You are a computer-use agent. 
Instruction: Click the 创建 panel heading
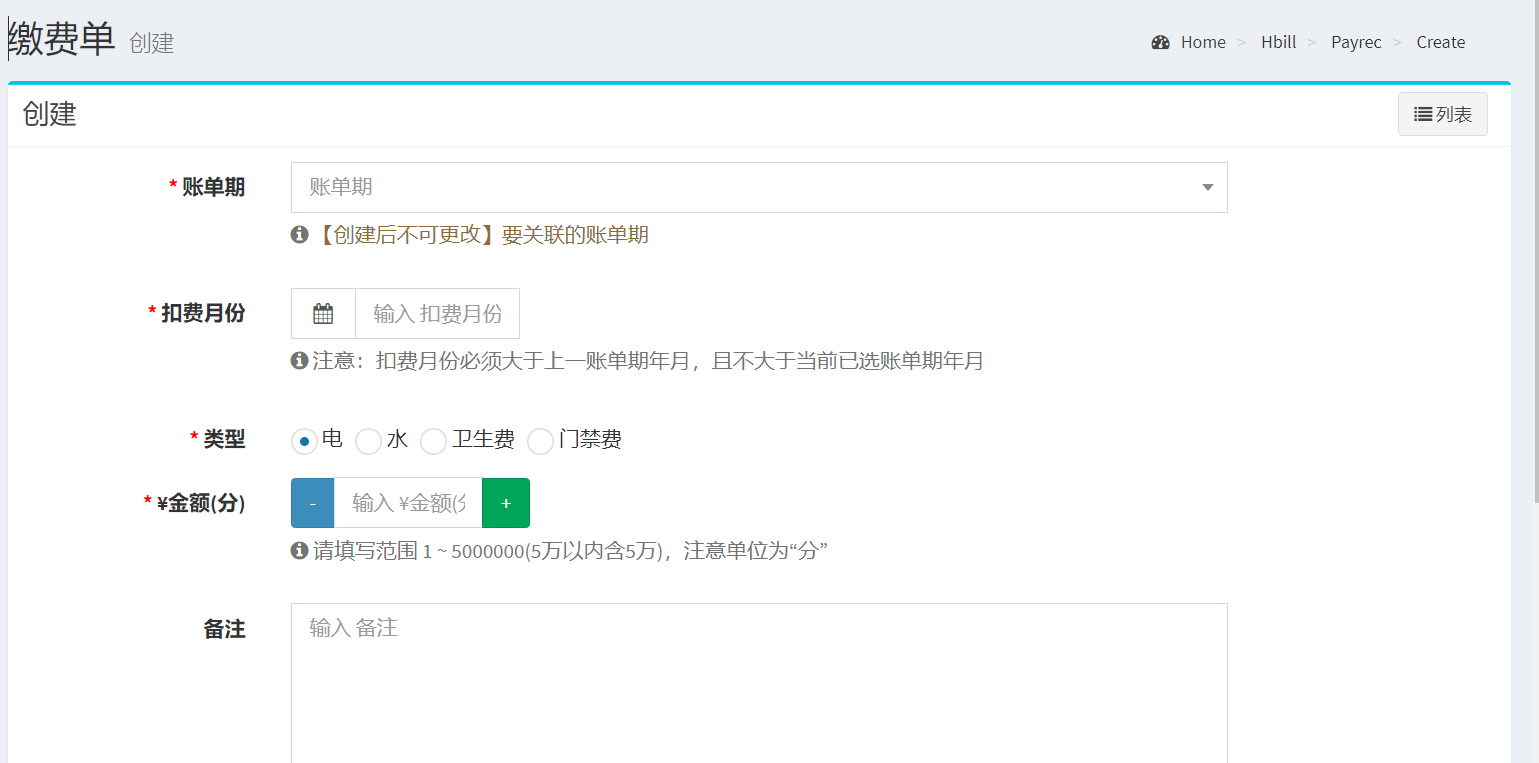pyautogui.click(x=50, y=114)
